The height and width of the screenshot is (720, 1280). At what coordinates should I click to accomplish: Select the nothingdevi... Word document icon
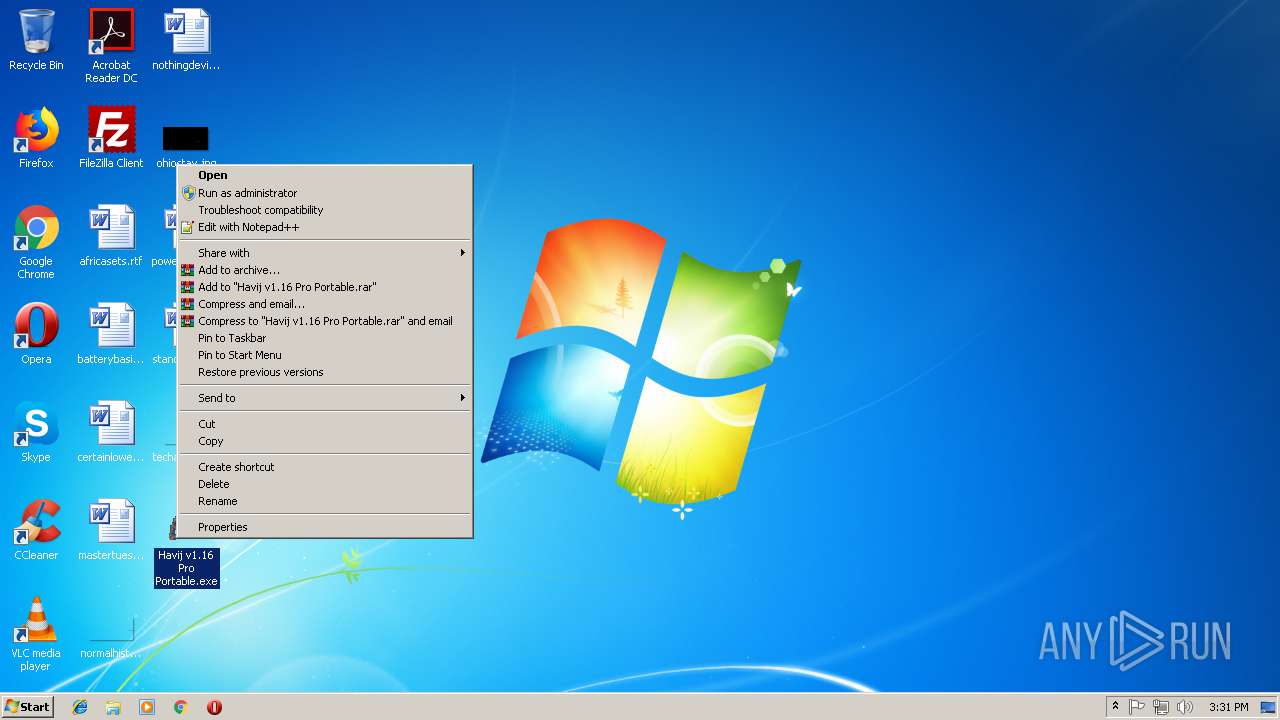(x=186, y=40)
